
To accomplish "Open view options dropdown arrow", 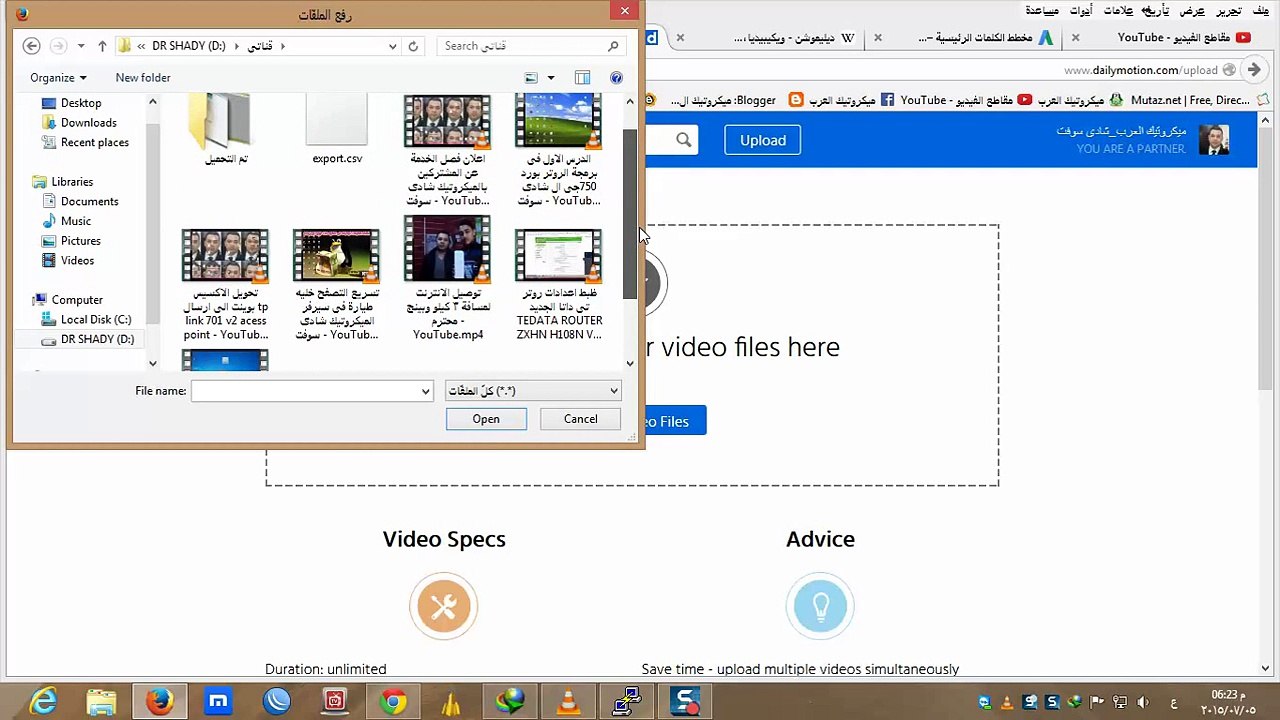I will point(550,78).
